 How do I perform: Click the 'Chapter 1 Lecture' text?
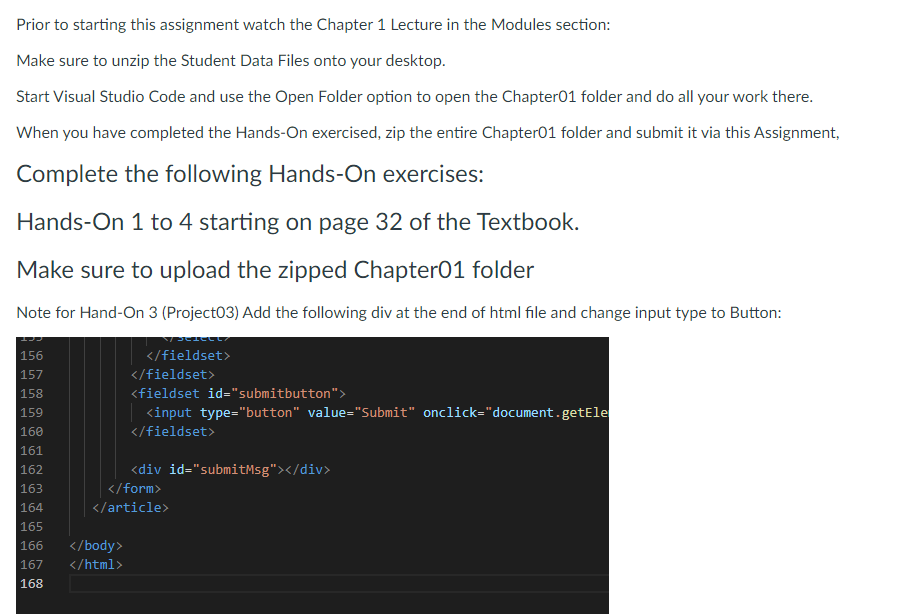point(375,24)
